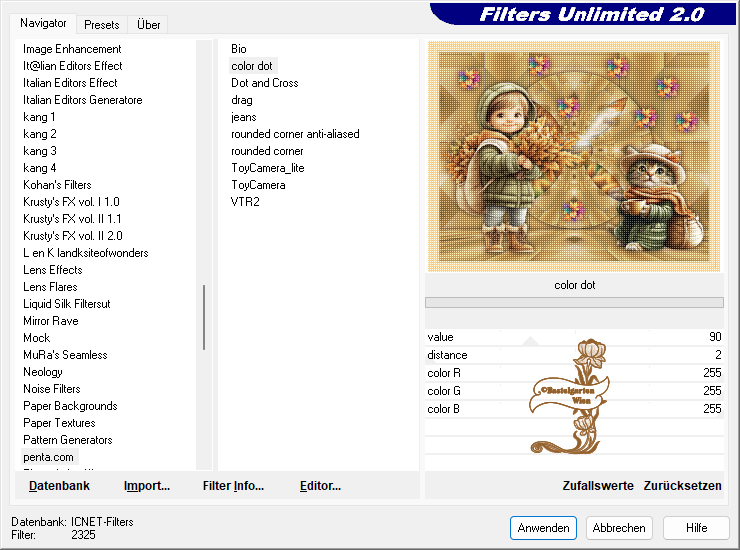Choose the color dot filter

coord(252,66)
